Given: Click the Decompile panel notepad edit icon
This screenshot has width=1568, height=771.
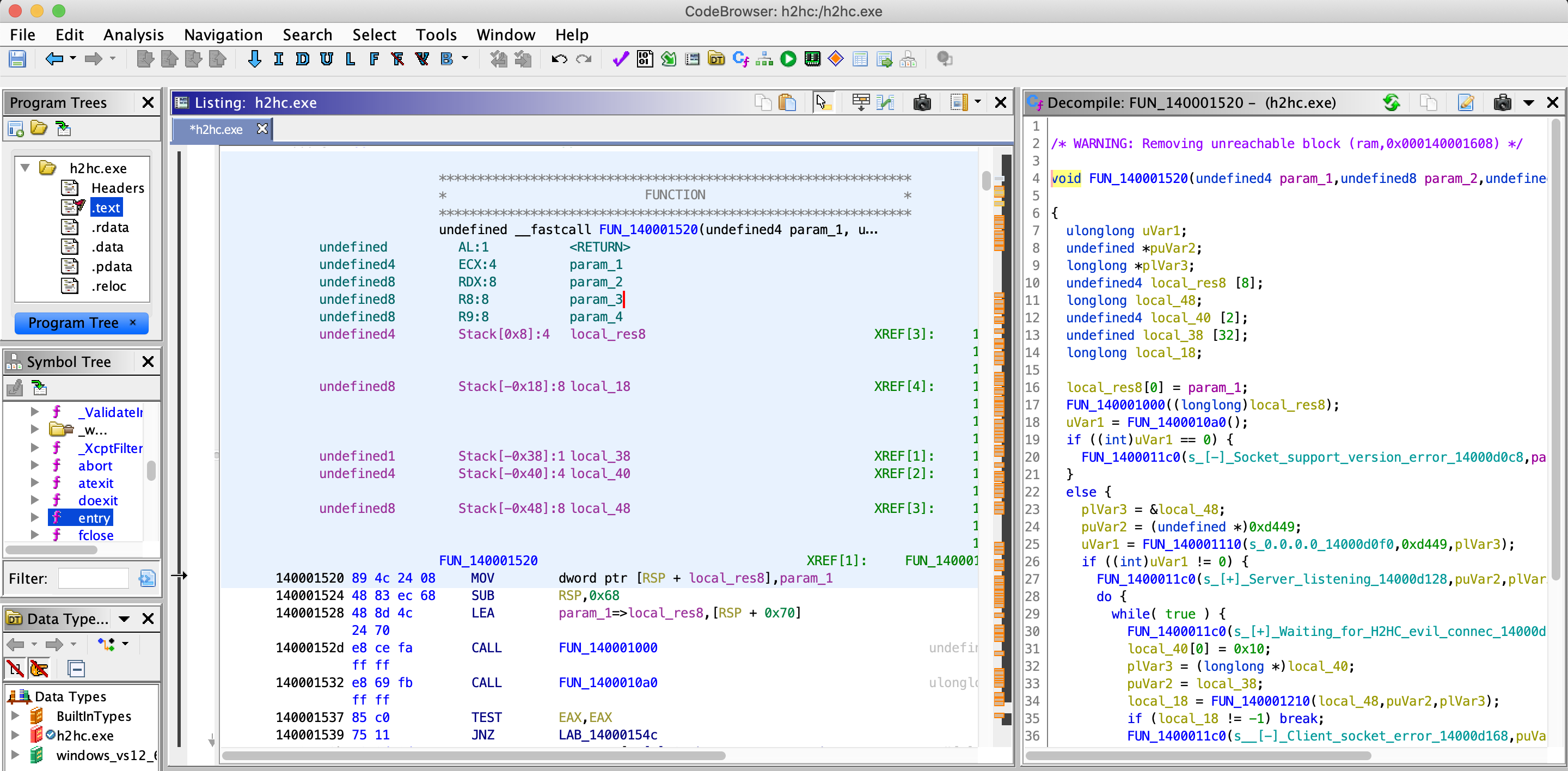Looking at the screenshot, I should (x=1466, y=102).
